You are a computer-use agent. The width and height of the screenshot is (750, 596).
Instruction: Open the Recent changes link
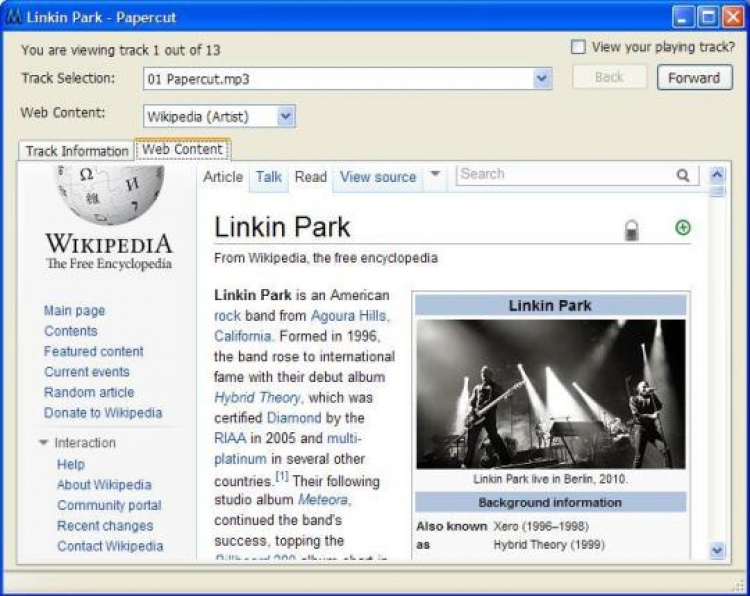tap(105, 526)
